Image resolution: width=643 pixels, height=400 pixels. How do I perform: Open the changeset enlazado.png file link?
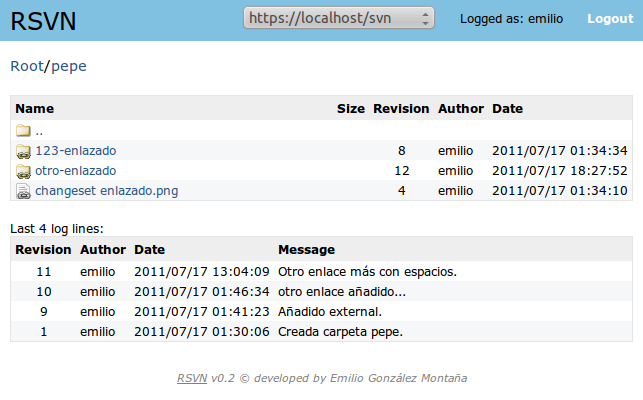coord(107,191)
